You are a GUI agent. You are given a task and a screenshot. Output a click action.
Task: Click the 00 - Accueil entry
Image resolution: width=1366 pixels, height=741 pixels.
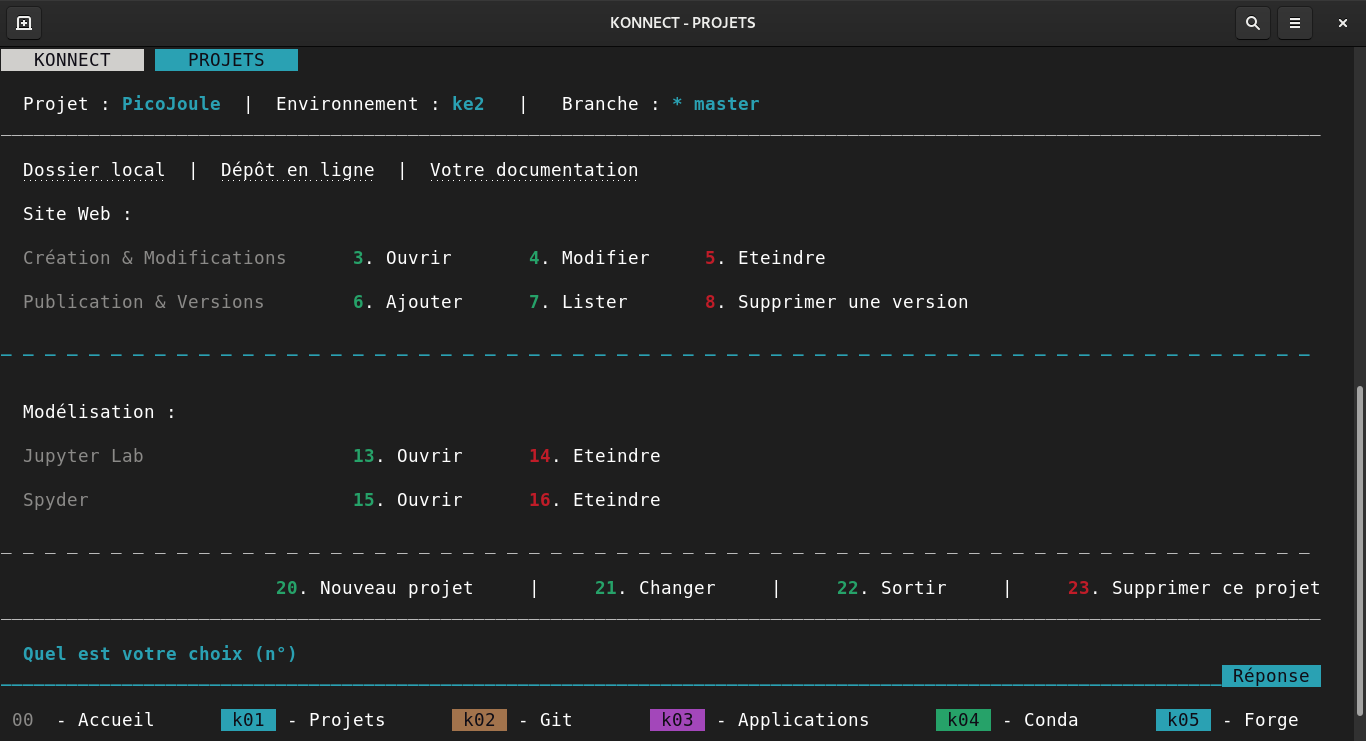(x=83, y=720)
